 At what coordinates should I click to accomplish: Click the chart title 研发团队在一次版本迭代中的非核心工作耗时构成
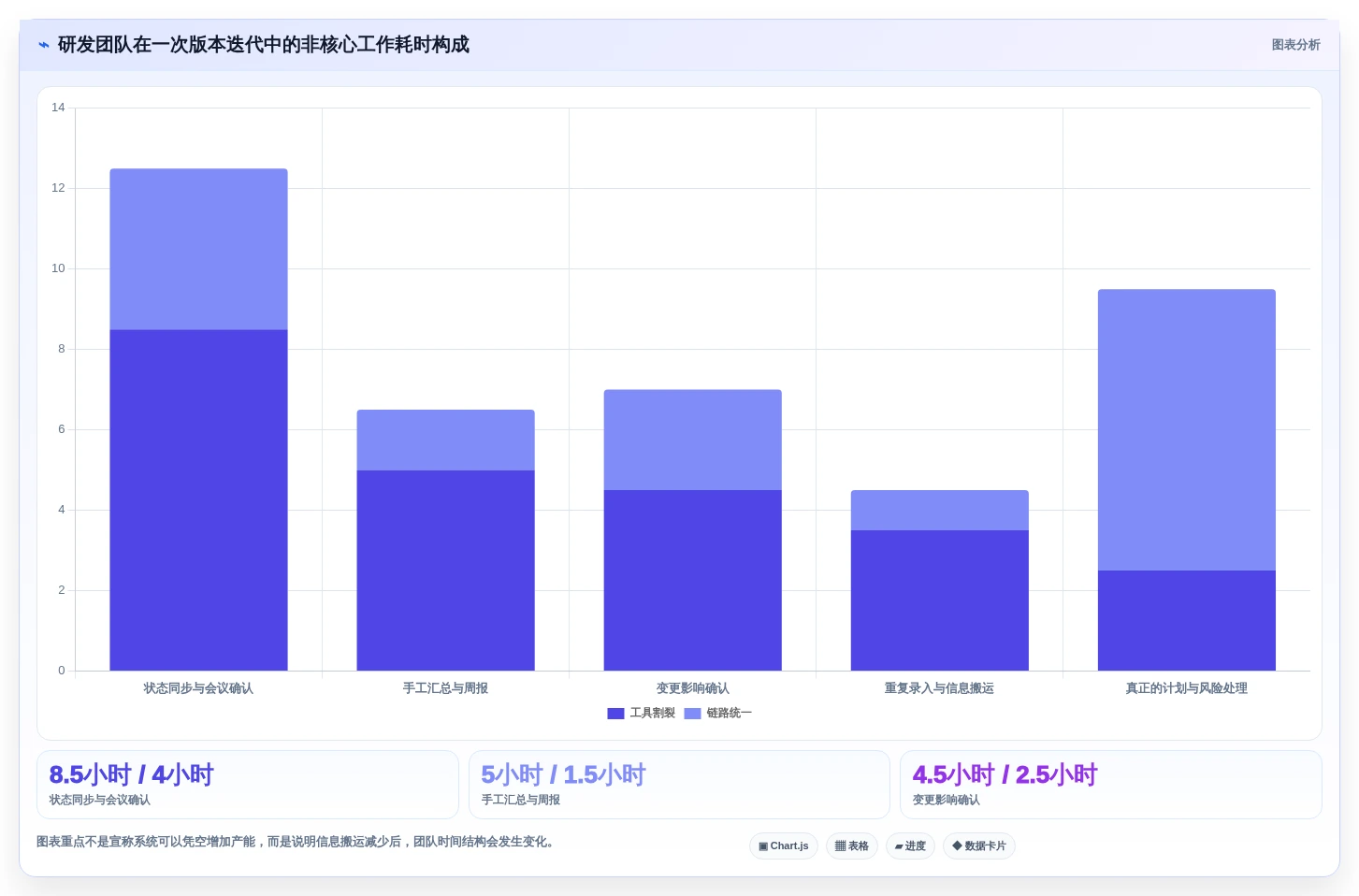pos(264,45)
